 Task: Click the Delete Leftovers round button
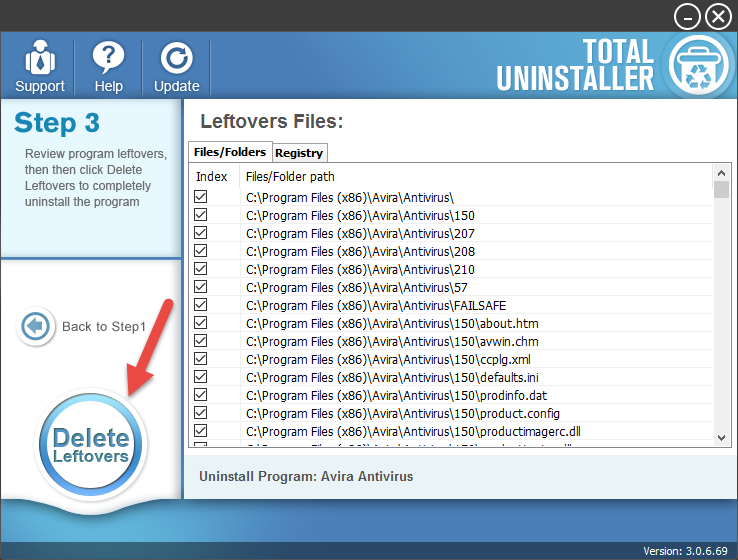[x=91, y=444]
